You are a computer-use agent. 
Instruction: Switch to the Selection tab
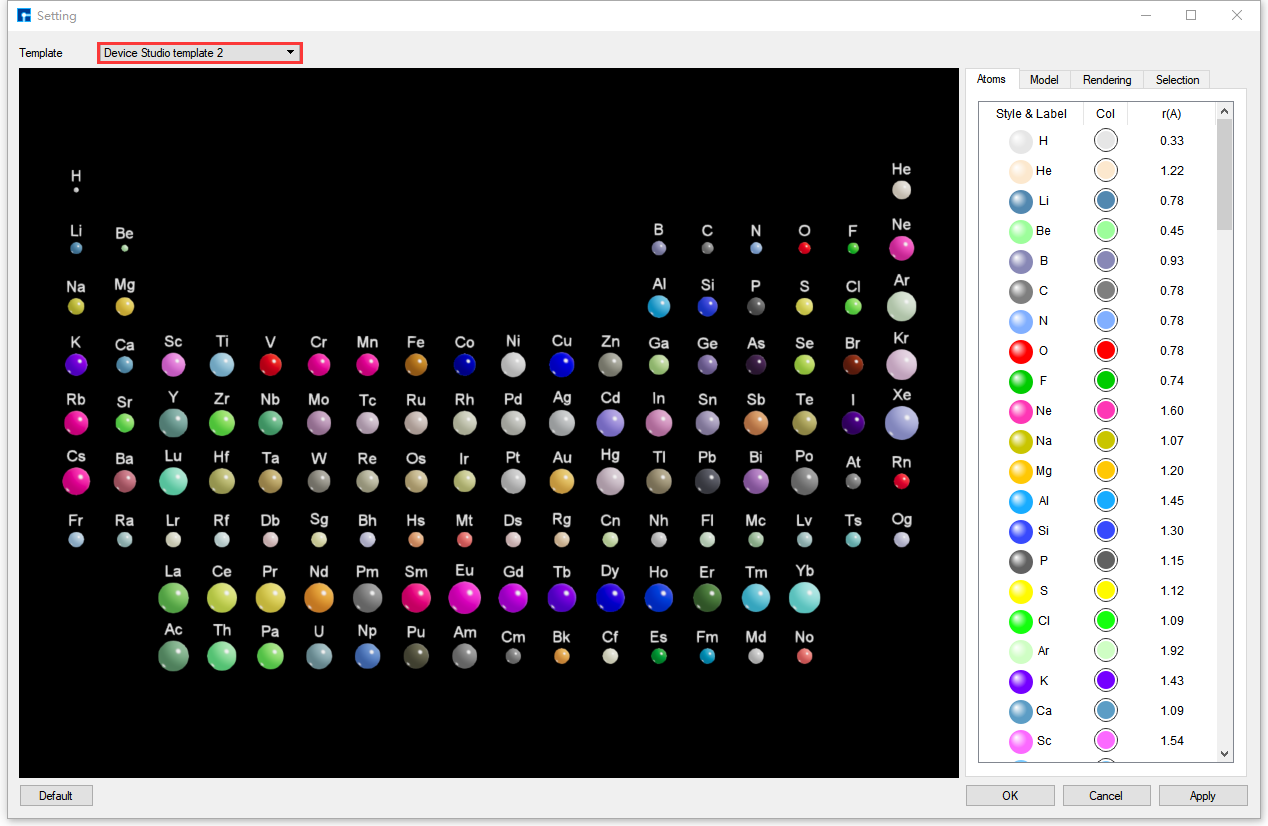tap(1176, 79)
